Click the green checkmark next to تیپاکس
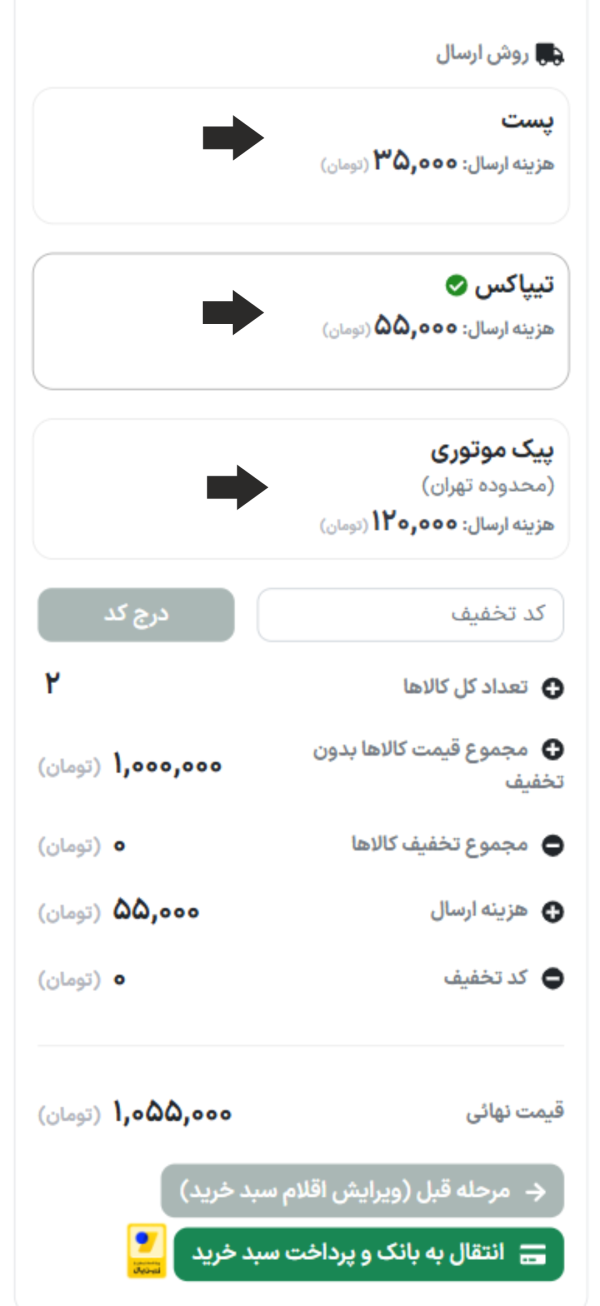The height and width of the screenshot is (1306, 600). coord(455,287)
